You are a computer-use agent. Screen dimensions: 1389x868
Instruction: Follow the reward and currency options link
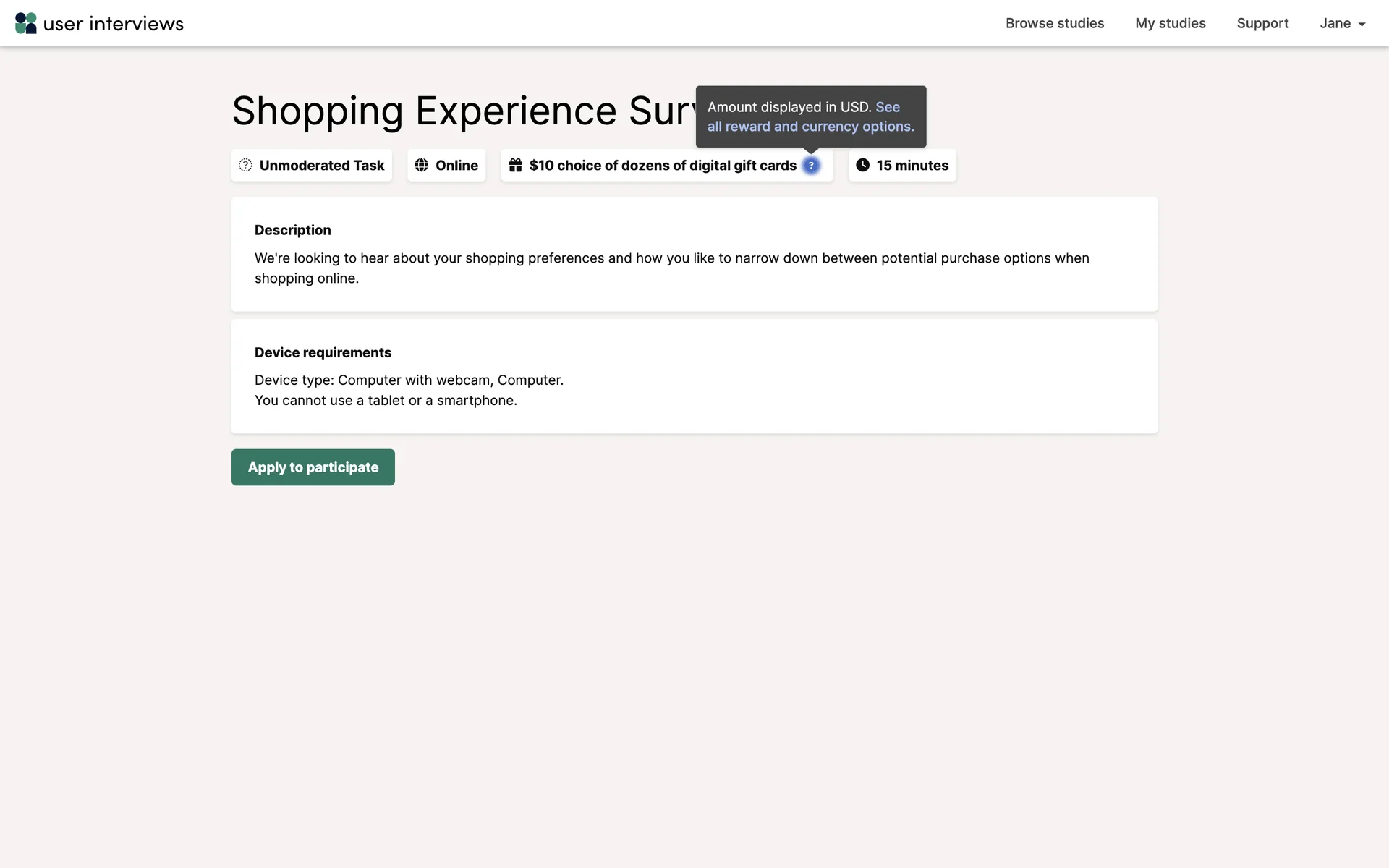810,127
